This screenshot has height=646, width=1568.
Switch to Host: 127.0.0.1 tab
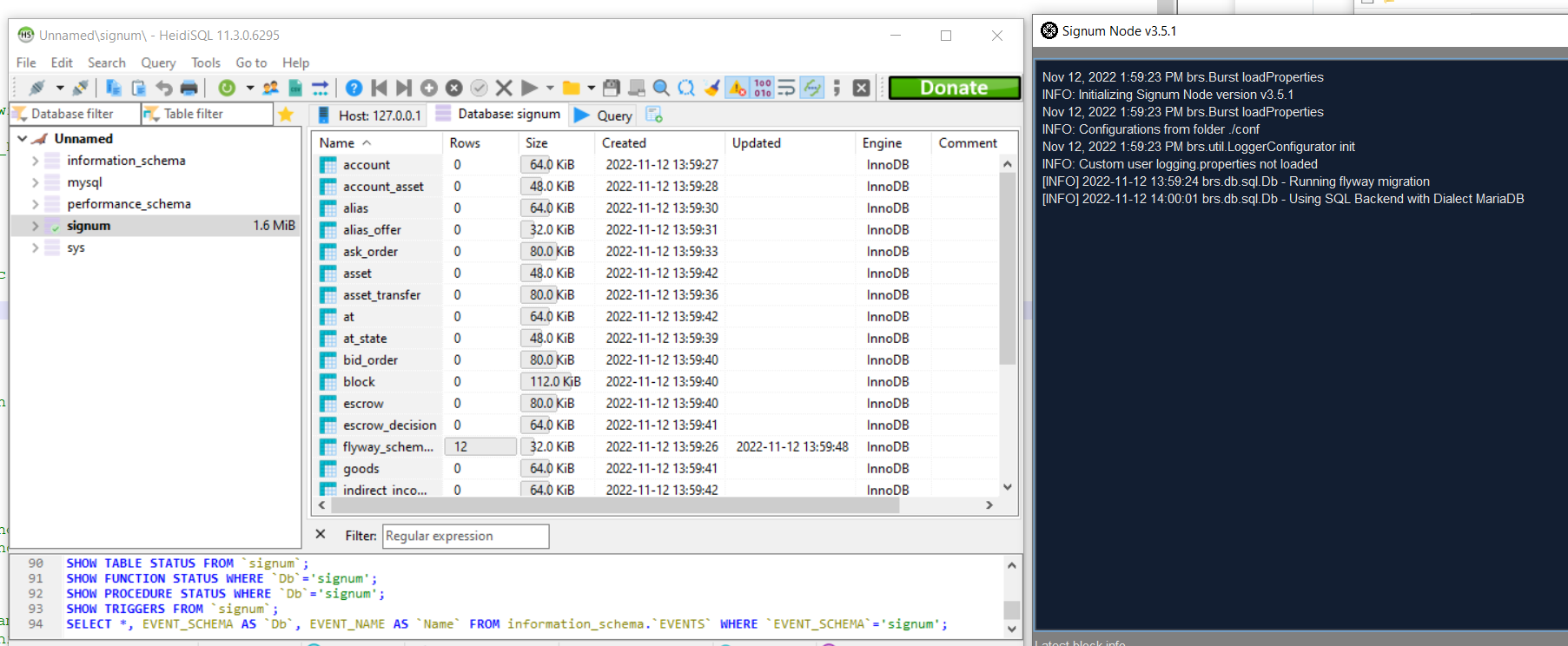point(369,115)
